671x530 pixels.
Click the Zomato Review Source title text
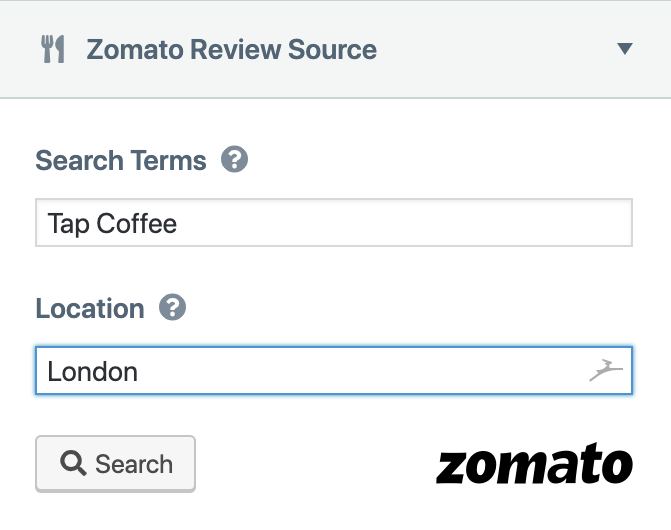(232, 49)
